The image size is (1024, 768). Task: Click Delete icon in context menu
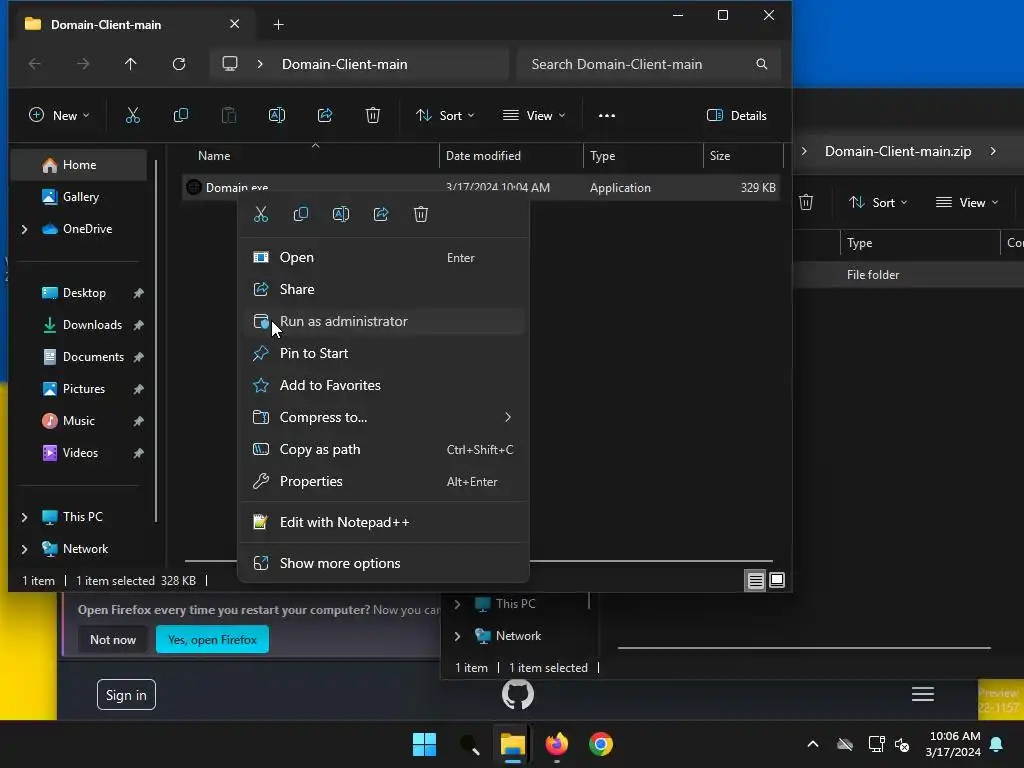click(421, 214)
